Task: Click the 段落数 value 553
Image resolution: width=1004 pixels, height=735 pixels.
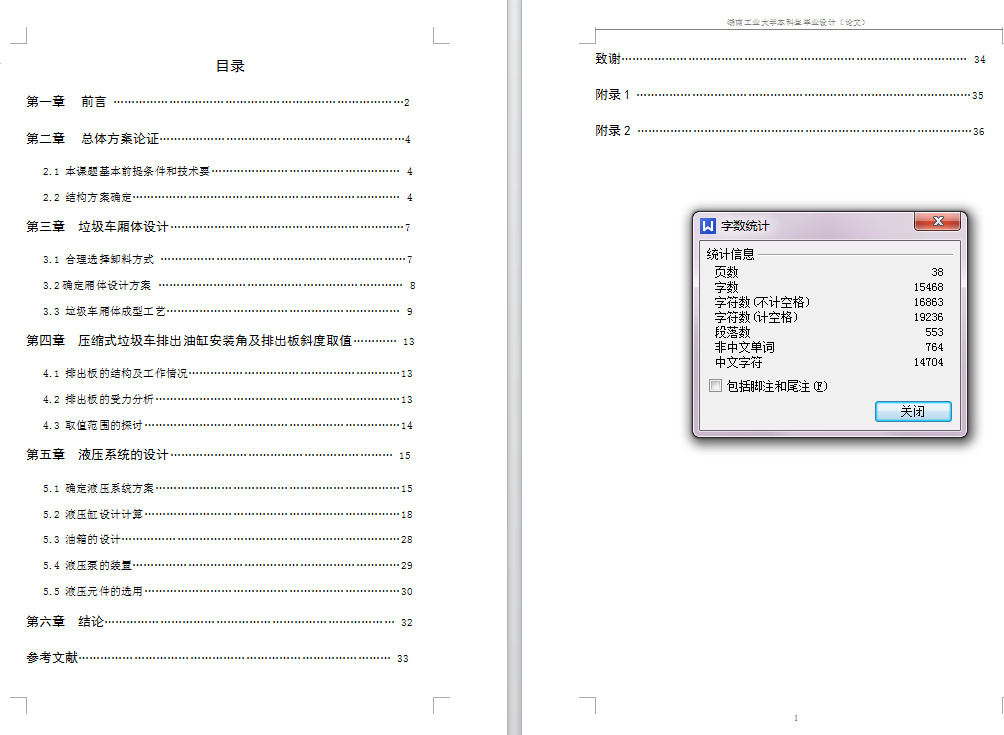Action: pyautogui.click(x=934, y=332)
